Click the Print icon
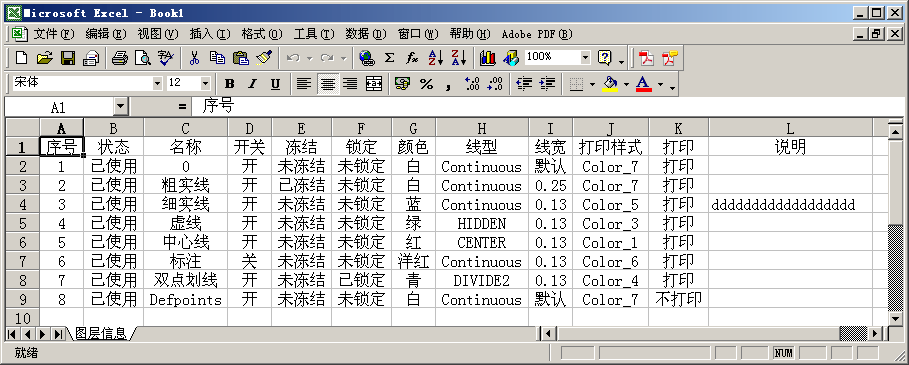Viewport: 909px width, 365px height. tap(119, 57)
